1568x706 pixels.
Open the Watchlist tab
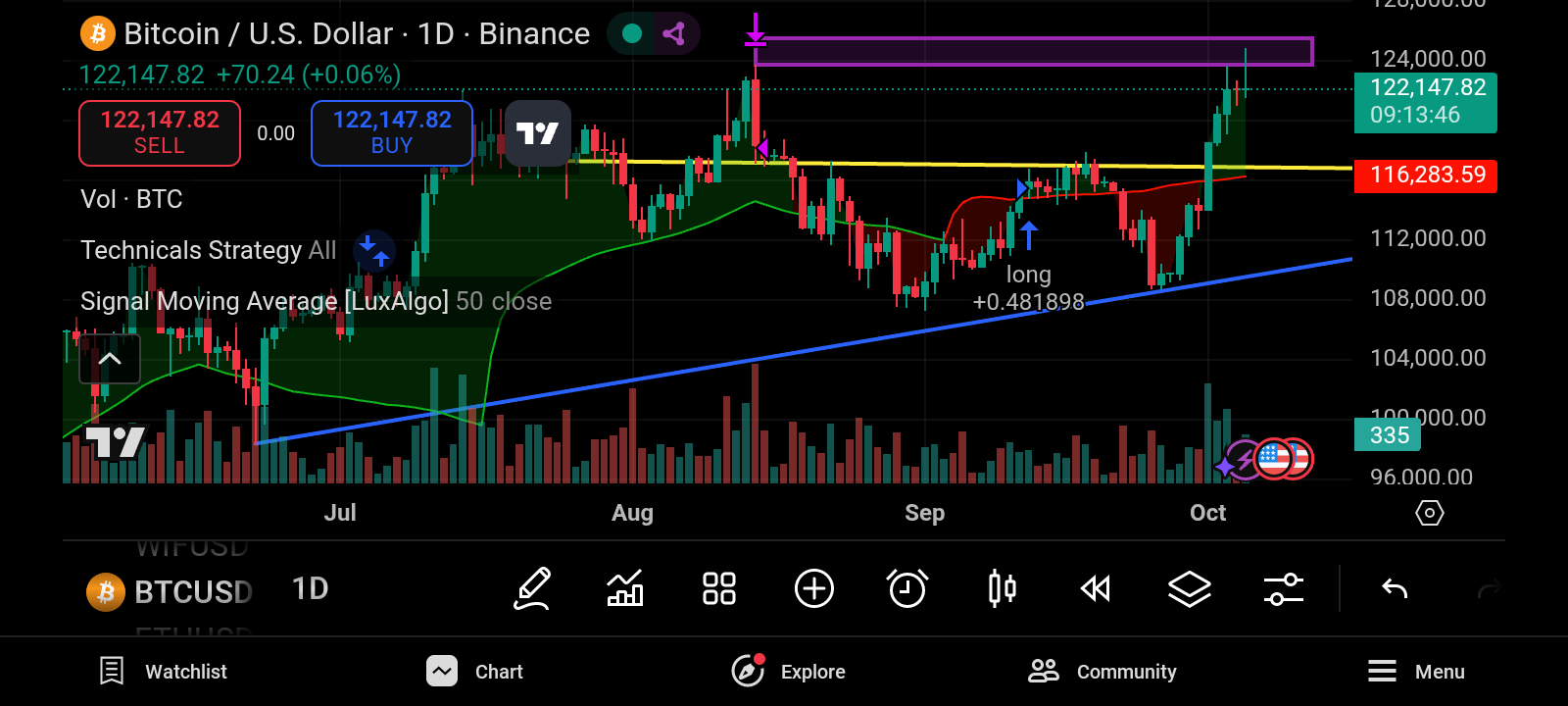(164, 672)
